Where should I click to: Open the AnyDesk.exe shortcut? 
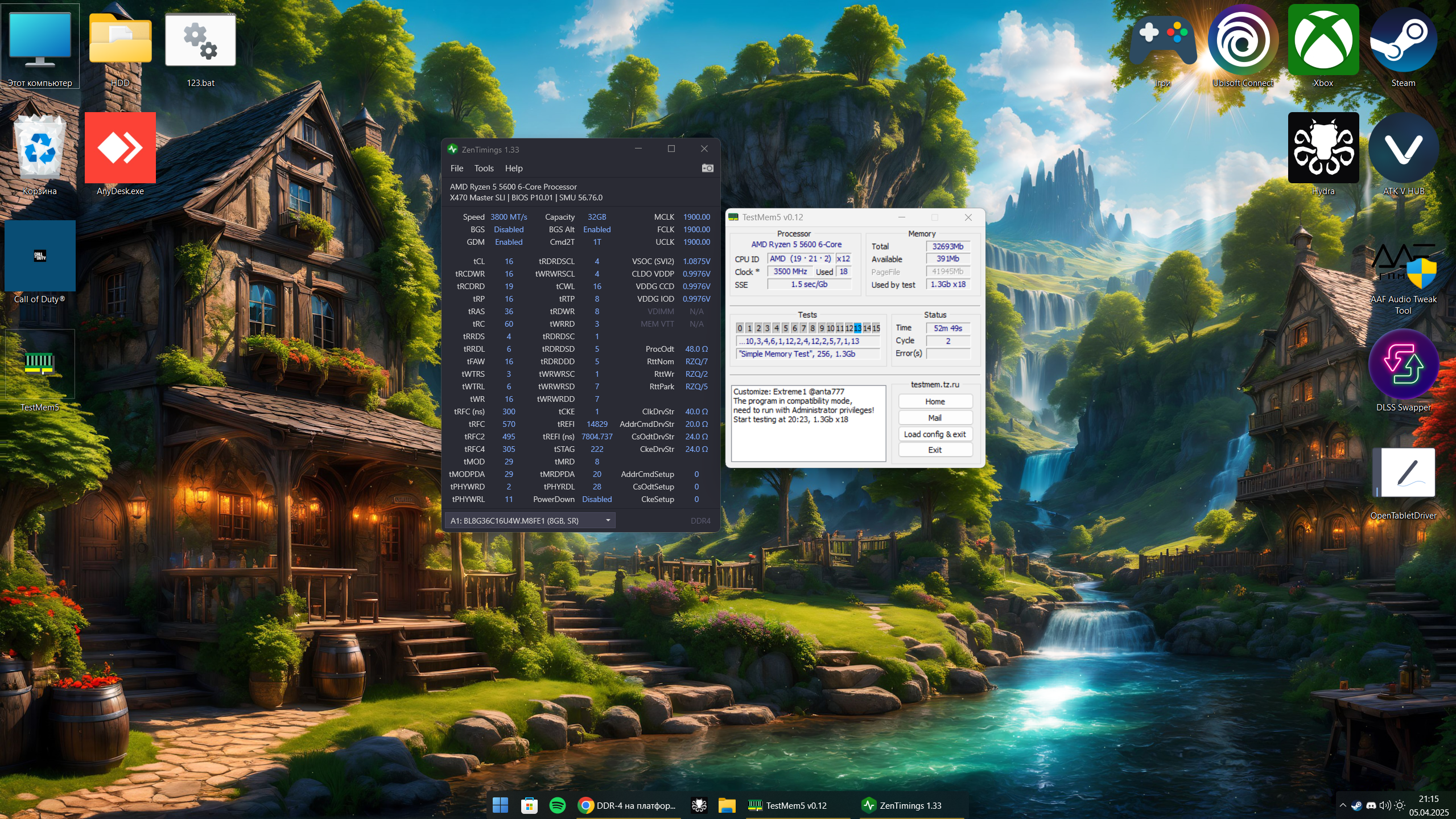coord(120,148)
